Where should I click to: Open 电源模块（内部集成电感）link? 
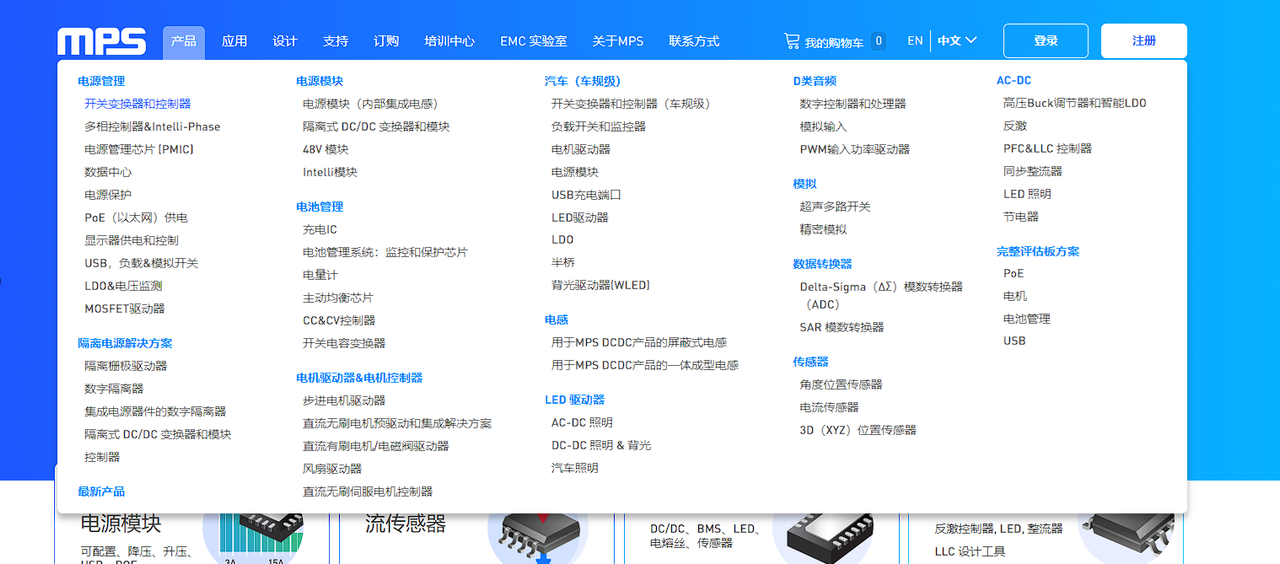(371, 104)
